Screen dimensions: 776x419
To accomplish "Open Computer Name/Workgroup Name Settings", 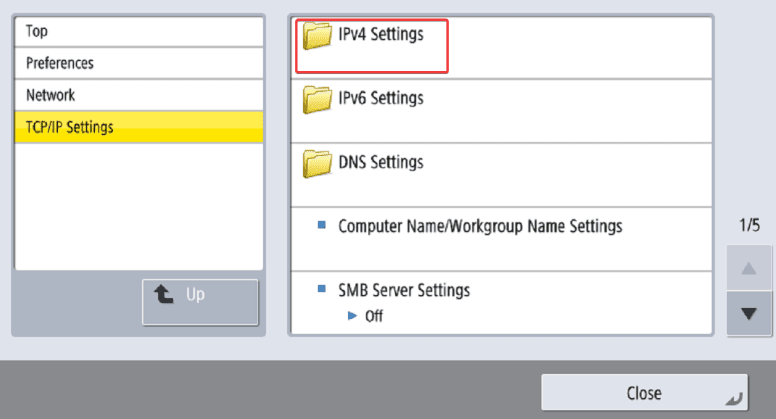I will (x=480, y=226).
